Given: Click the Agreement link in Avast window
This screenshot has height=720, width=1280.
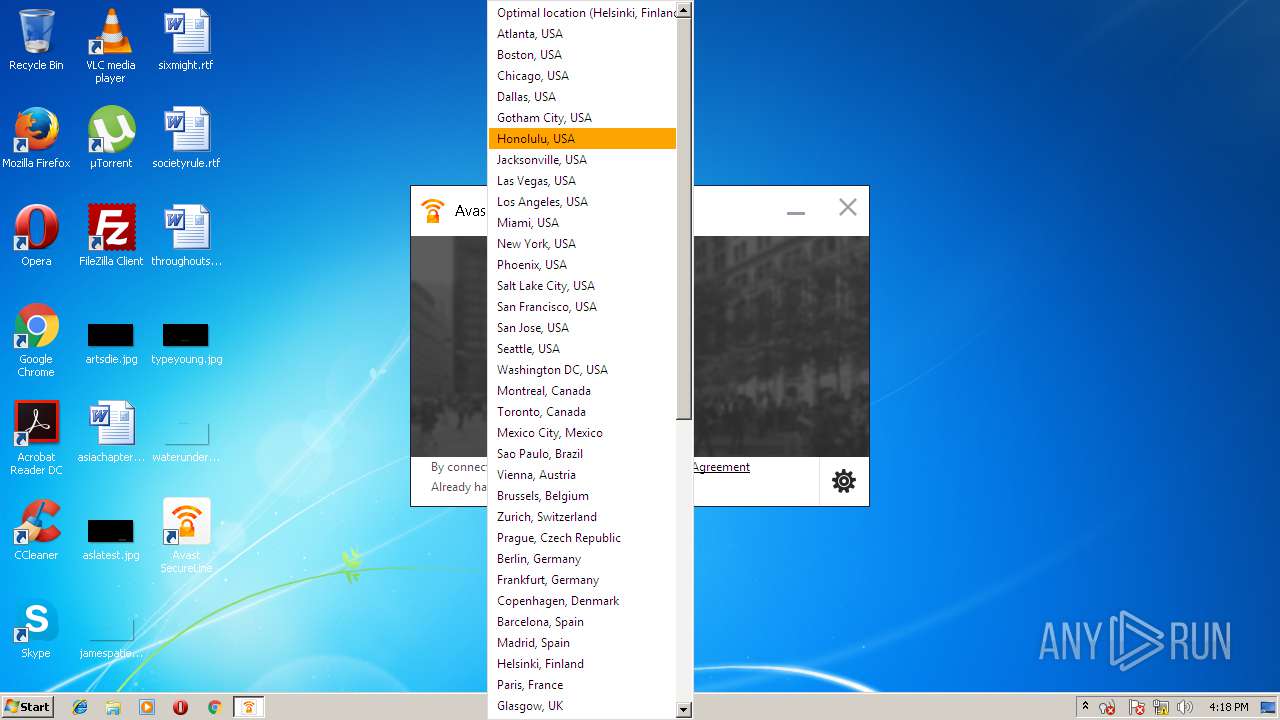Looking at the screenshot, I should pos(720,467).
